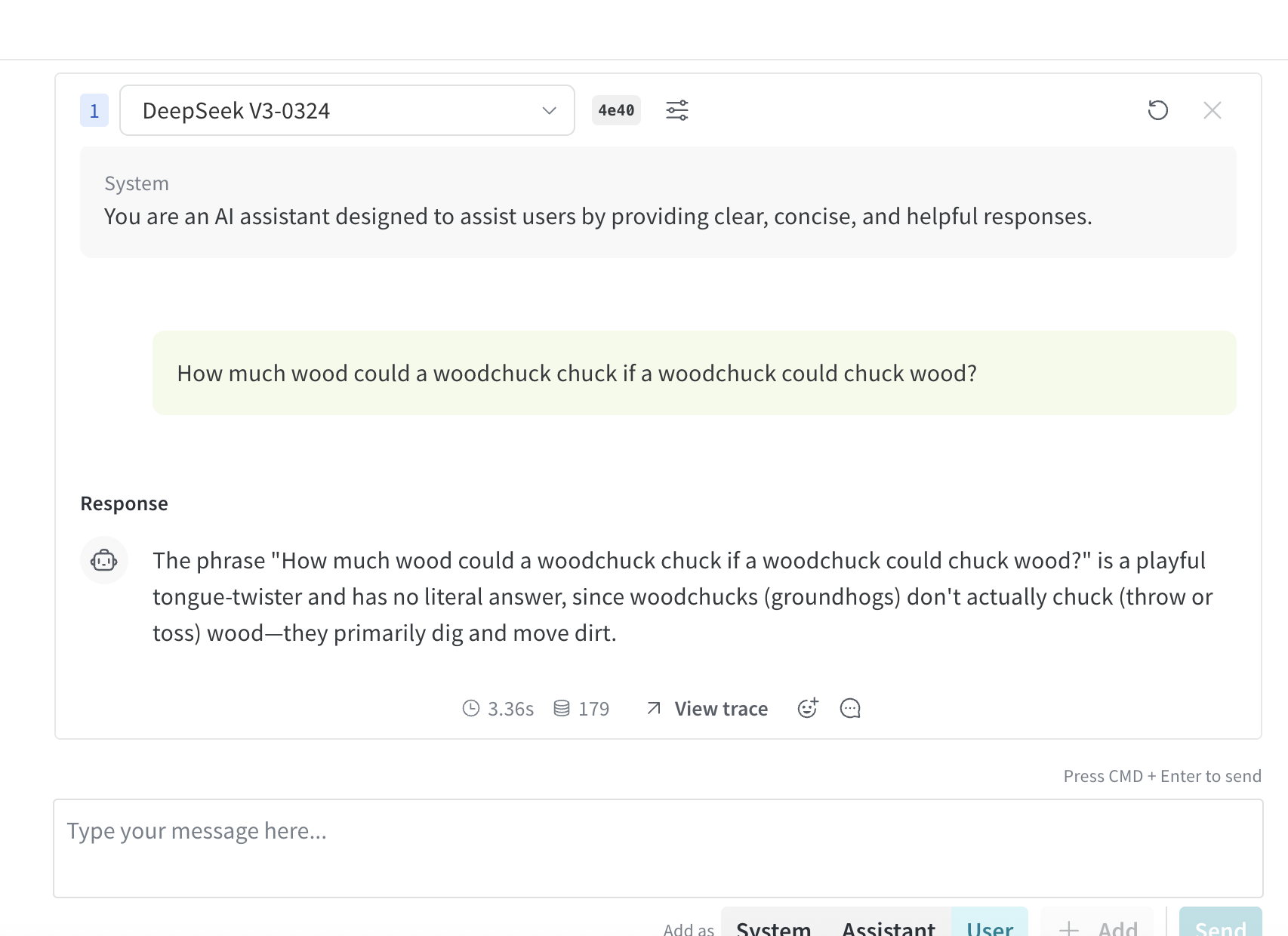Click the System prompt text block
The image size is (1288, 936).
click(658, 202)
